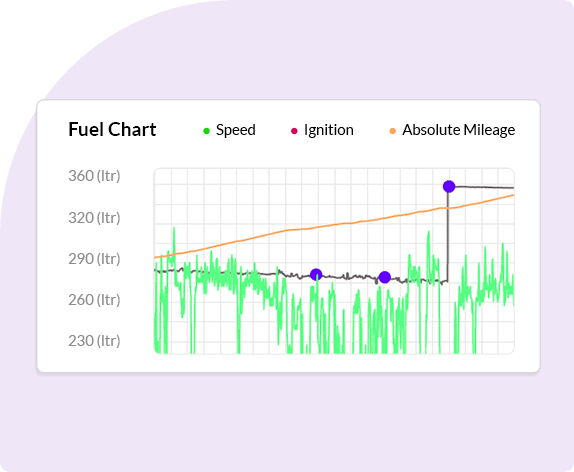Click the green Speed legend dot
Screen dimensions: 574x472
click(x=206, y=131)
